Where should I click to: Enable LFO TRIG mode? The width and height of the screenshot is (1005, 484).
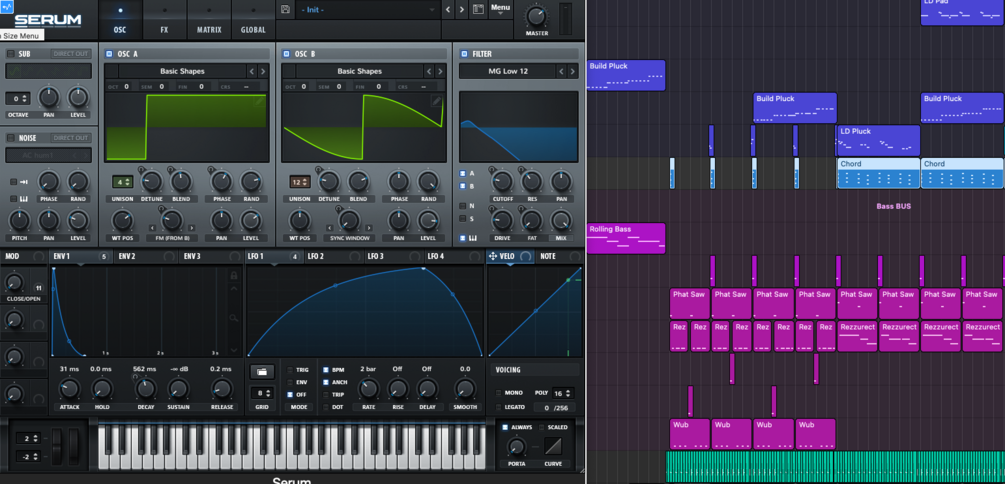pyautogui.click(x=290, y=370)
